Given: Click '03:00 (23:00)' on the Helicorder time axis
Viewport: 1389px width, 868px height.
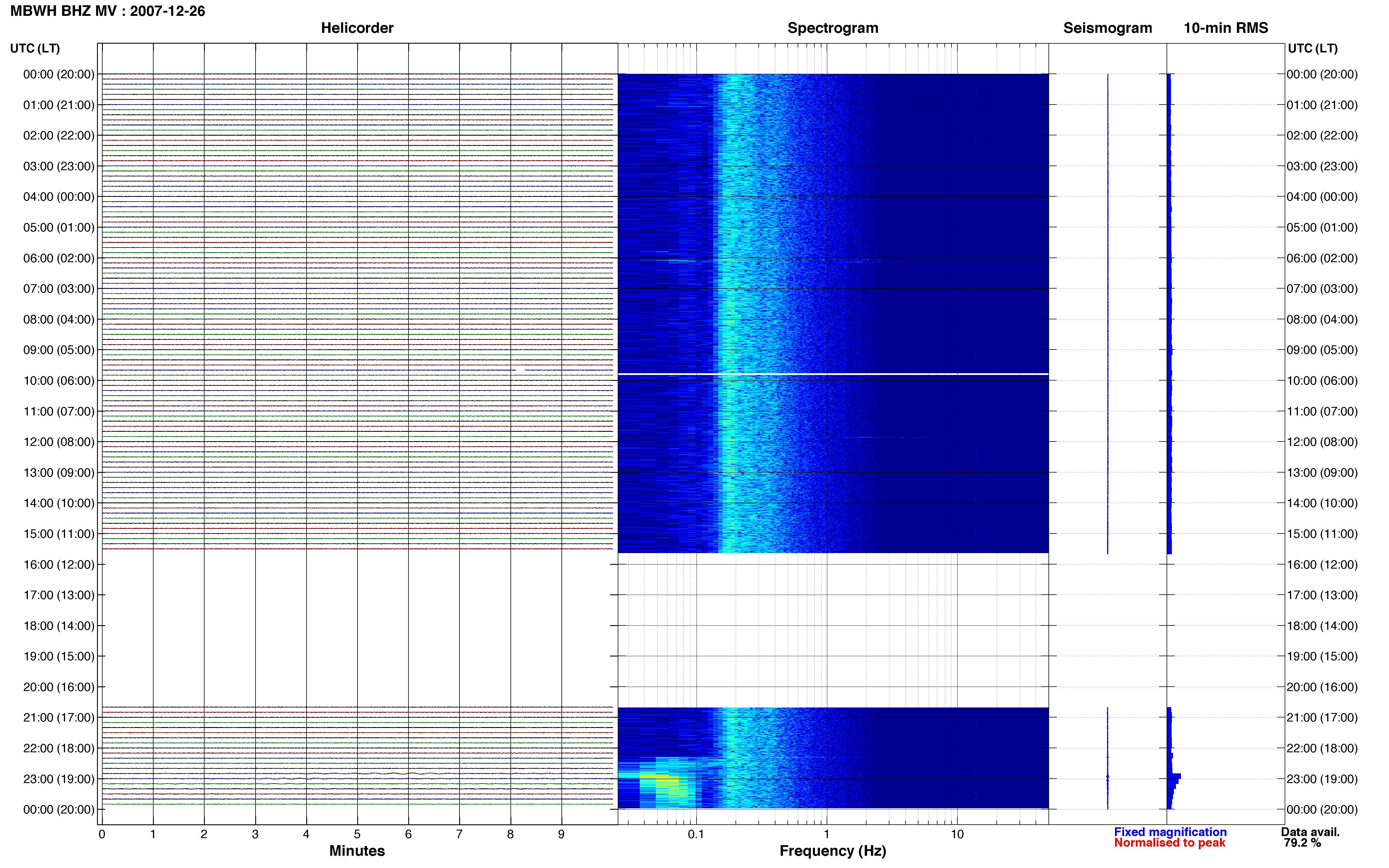Looking at the screenshot, I should [59, 166].
